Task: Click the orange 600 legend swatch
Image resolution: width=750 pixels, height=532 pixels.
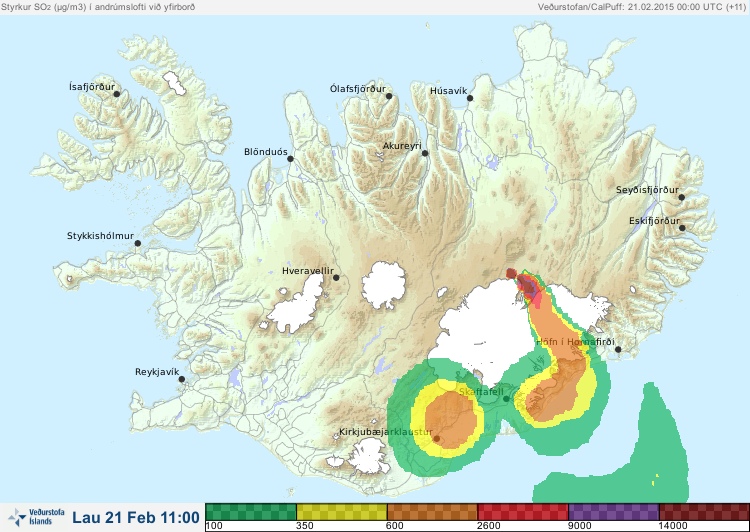Action: 432,512
